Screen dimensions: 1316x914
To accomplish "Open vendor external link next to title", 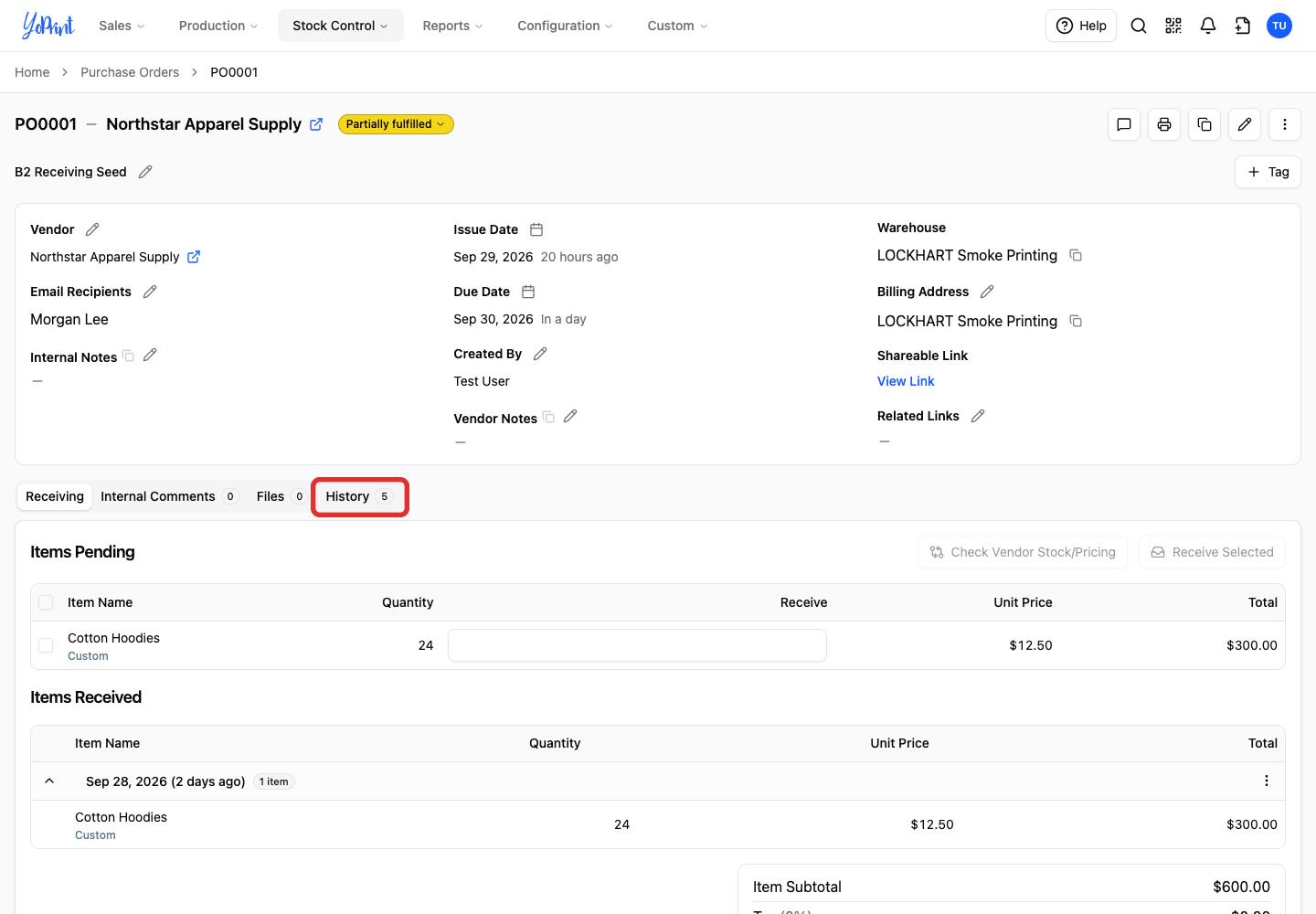I will (316, 124).
